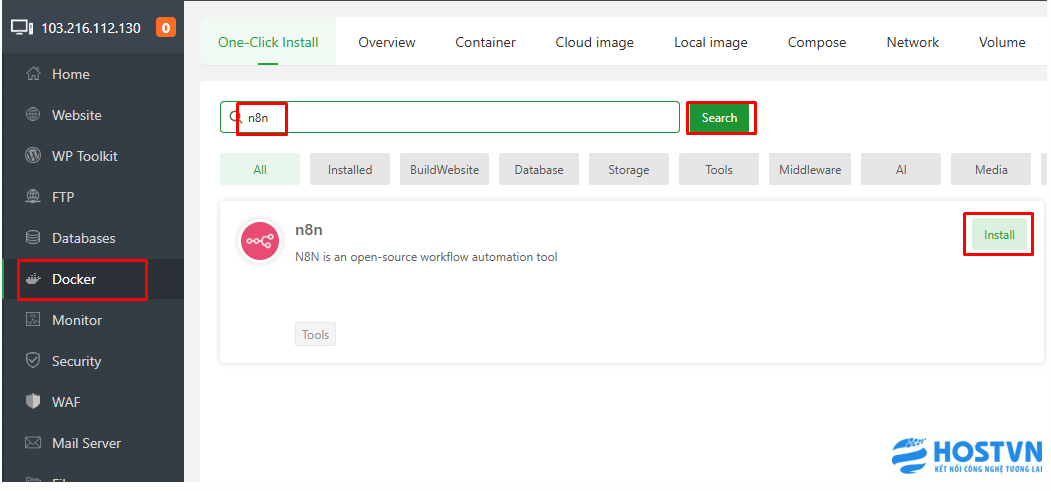This screenshot has height=491, width=1051.
Task: Open Monitor page
Action: [x=92, y=320]
